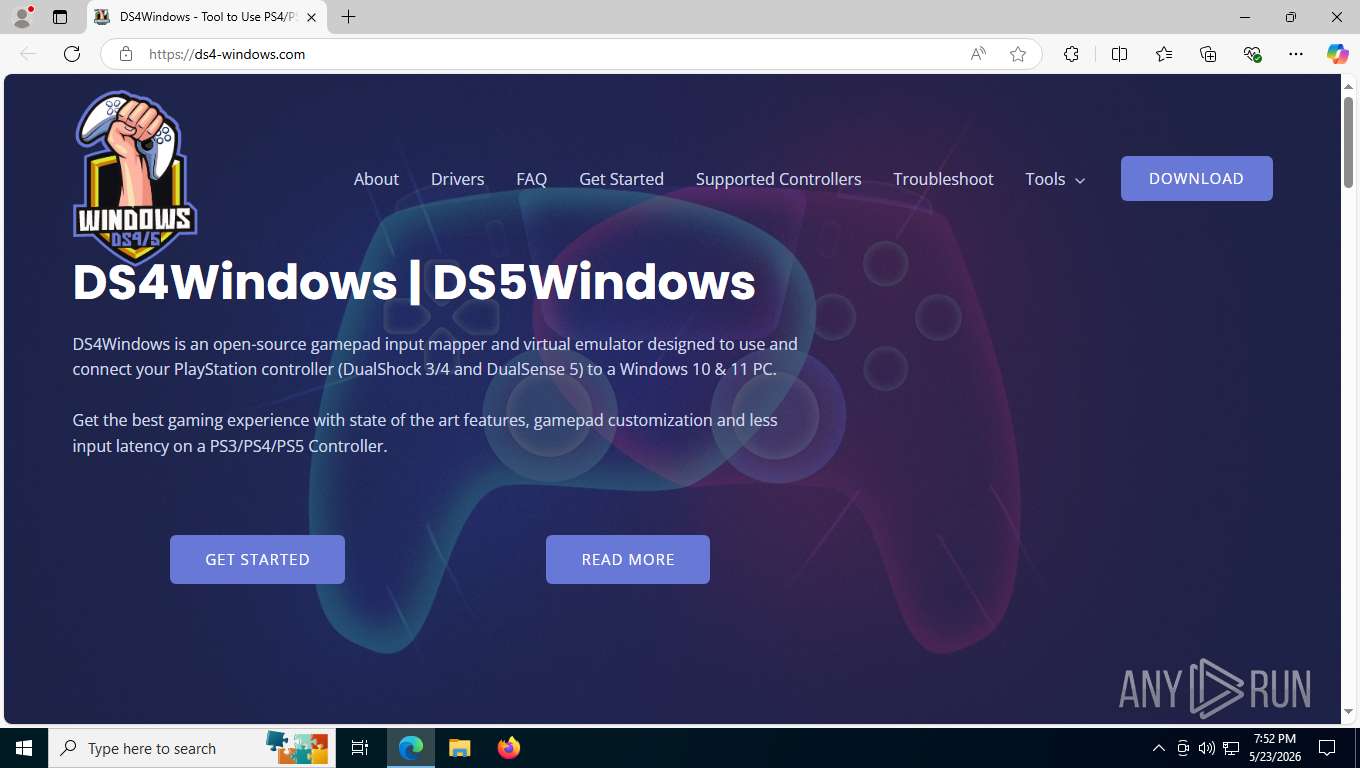Open Supported Controllers page

[x=778, y=179]
